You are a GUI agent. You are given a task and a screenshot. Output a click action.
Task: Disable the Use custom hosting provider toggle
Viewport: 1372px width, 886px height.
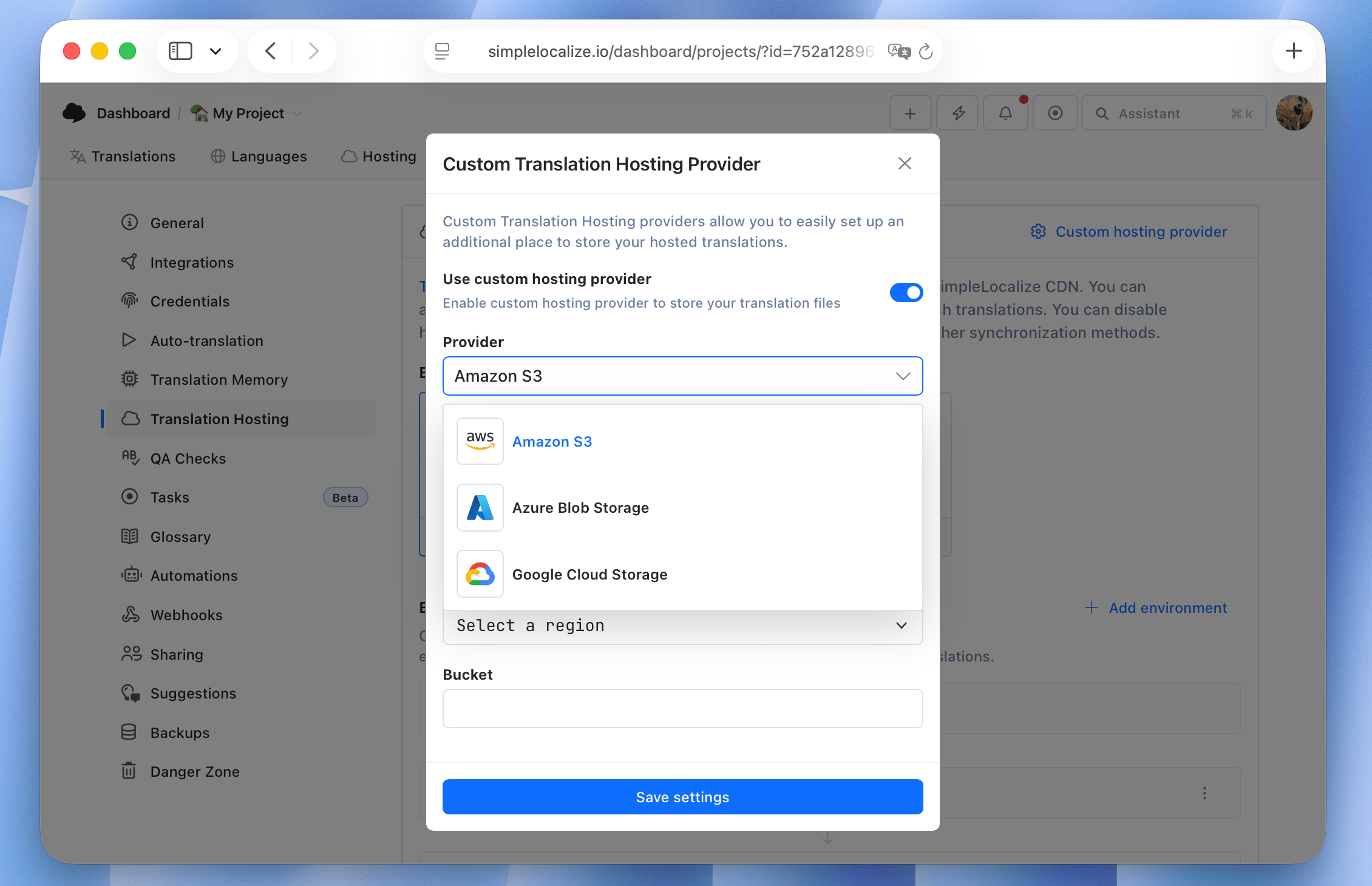coord(906,293)
